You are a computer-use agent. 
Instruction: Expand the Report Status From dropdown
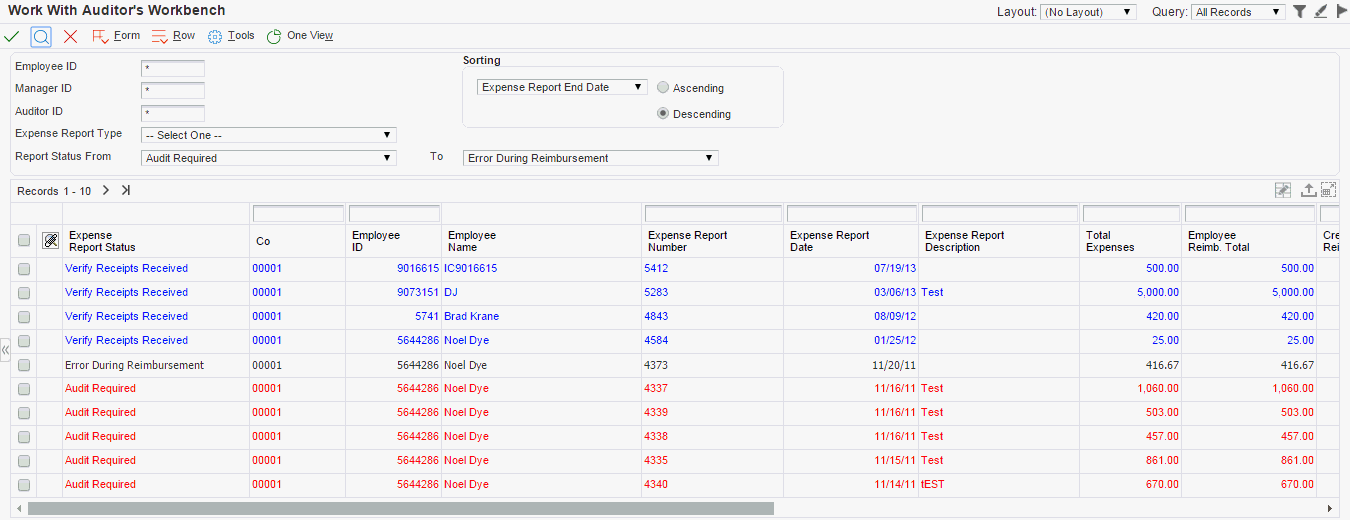(x=270, y=158)
